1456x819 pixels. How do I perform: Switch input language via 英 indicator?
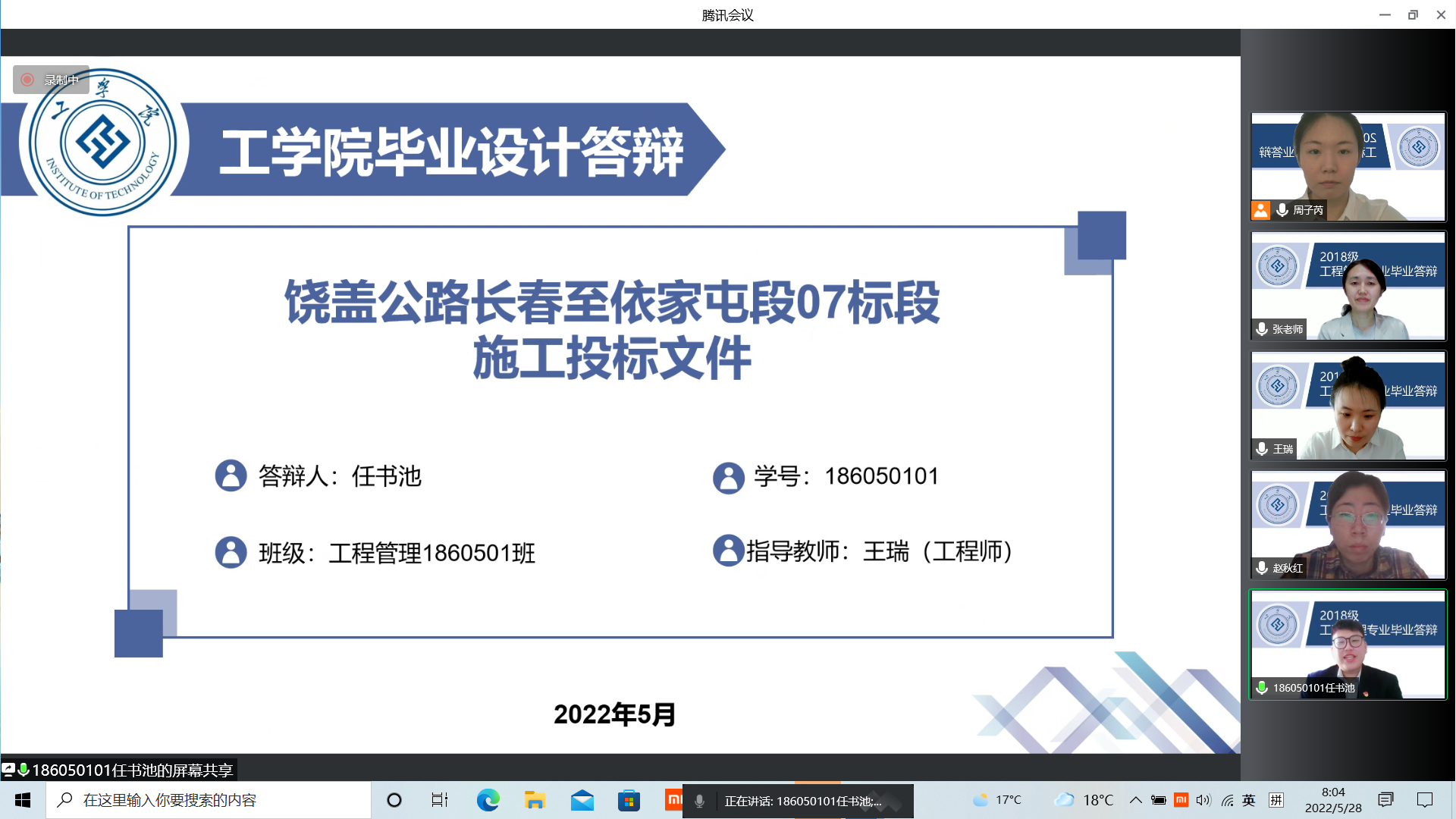(x=1249, y=800)
